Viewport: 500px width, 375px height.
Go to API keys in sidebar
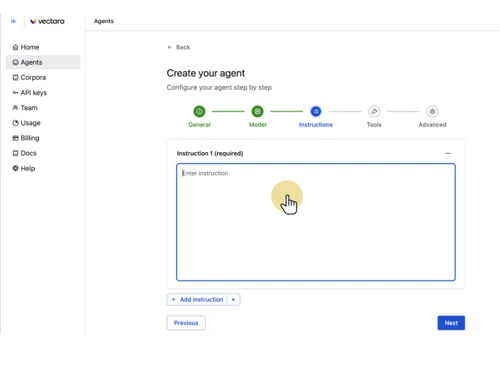coord(43,93)
